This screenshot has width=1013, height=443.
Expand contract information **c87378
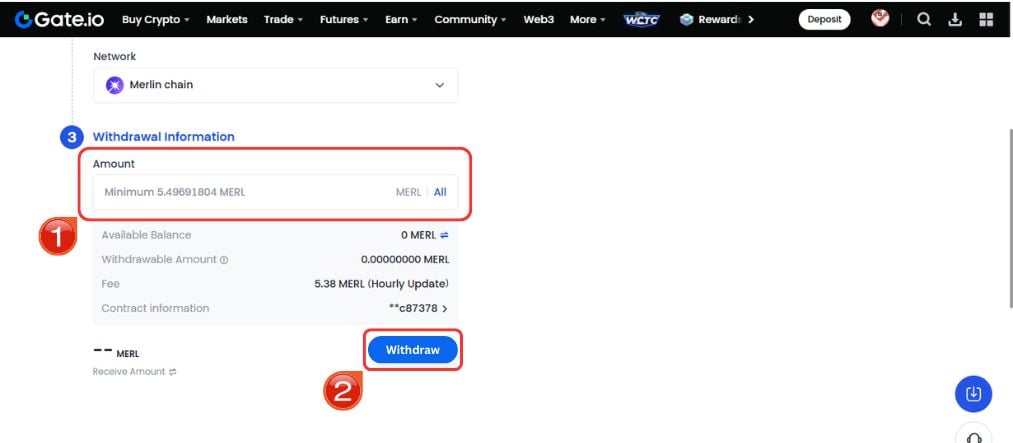click(x=418, y=309)
